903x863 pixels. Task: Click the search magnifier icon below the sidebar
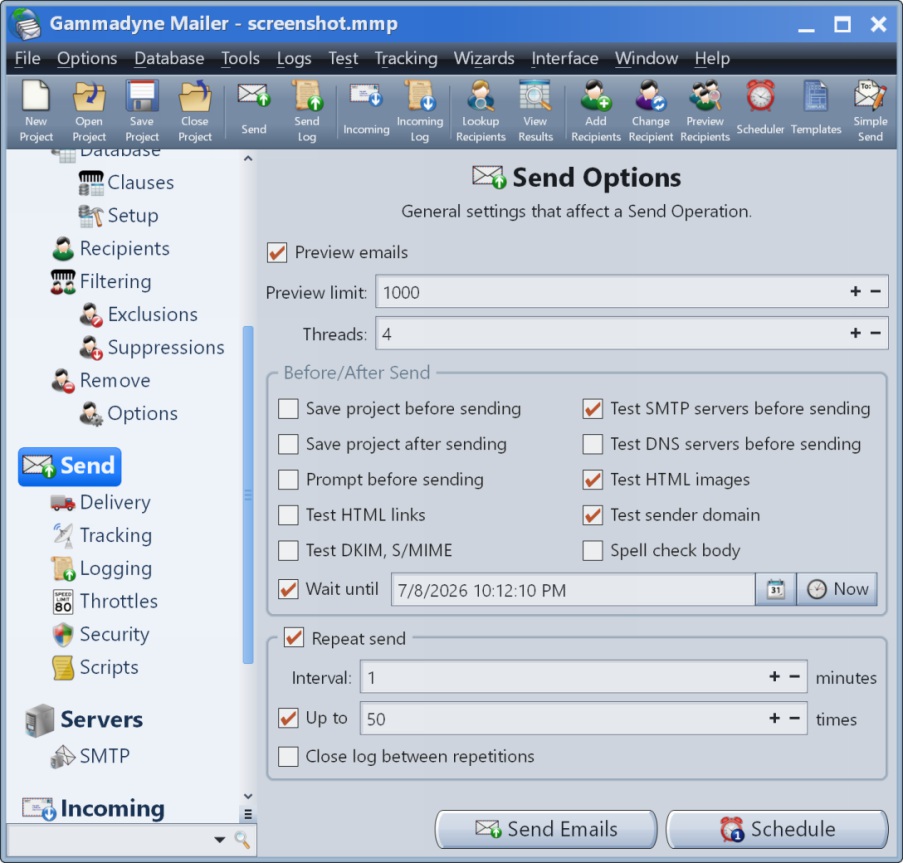pos(242,840)
